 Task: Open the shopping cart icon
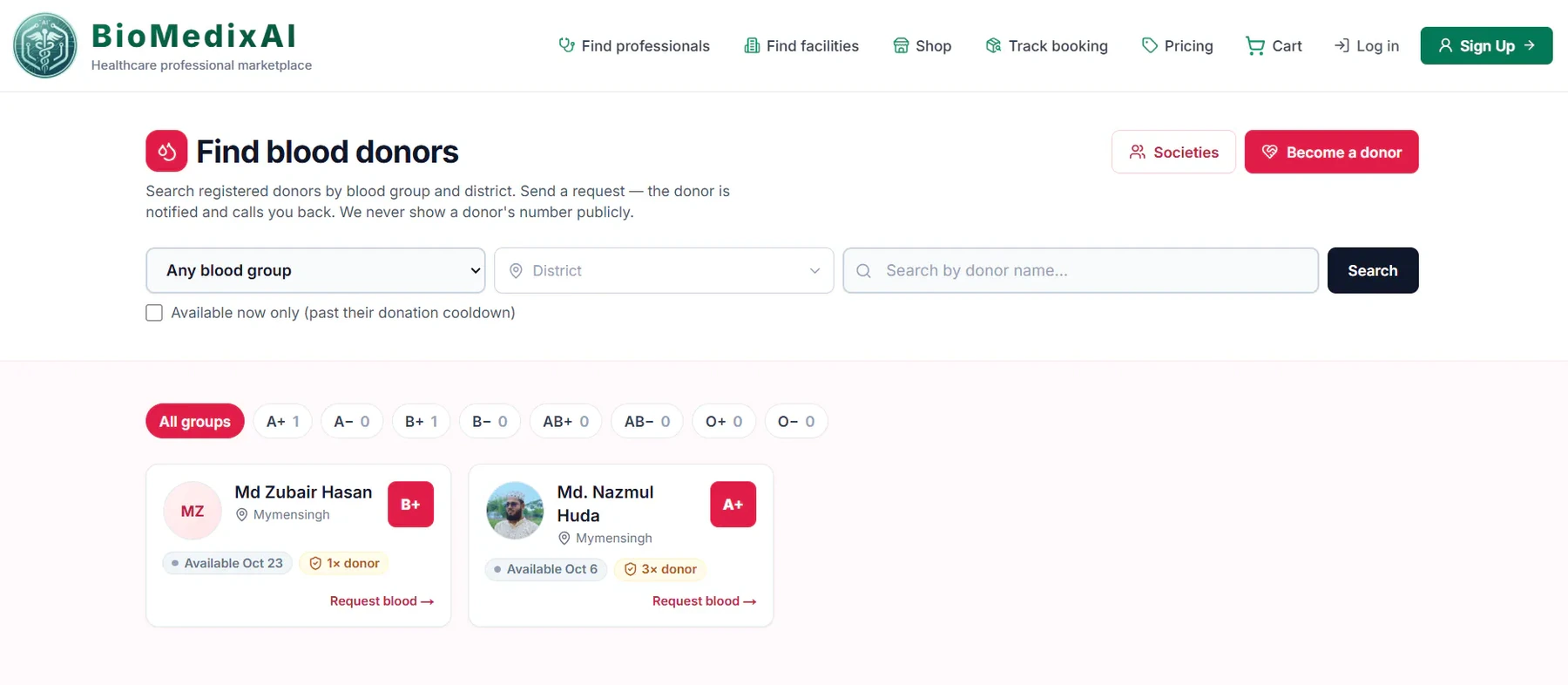[1254, 45]
